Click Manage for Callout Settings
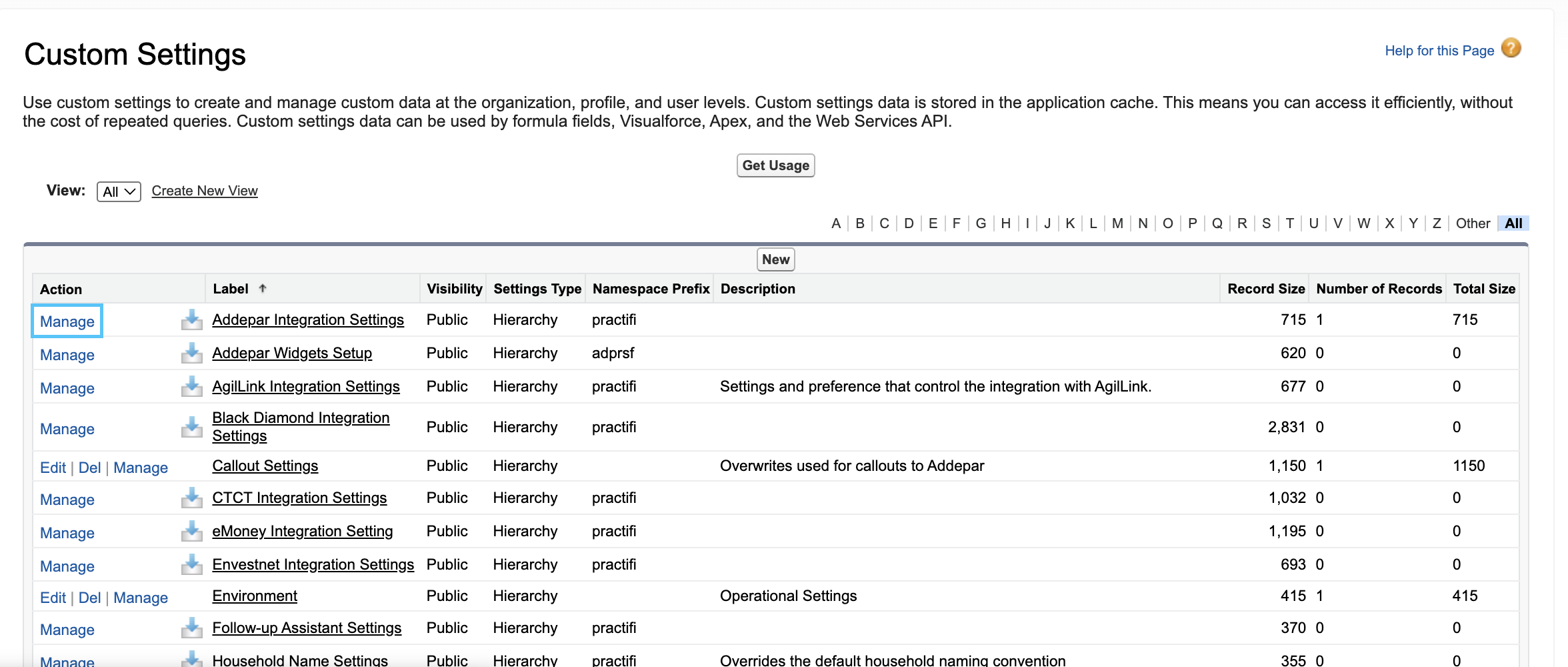Viewport: 1568px width, 667px height. pyautogui.click(x=141, y=468)
